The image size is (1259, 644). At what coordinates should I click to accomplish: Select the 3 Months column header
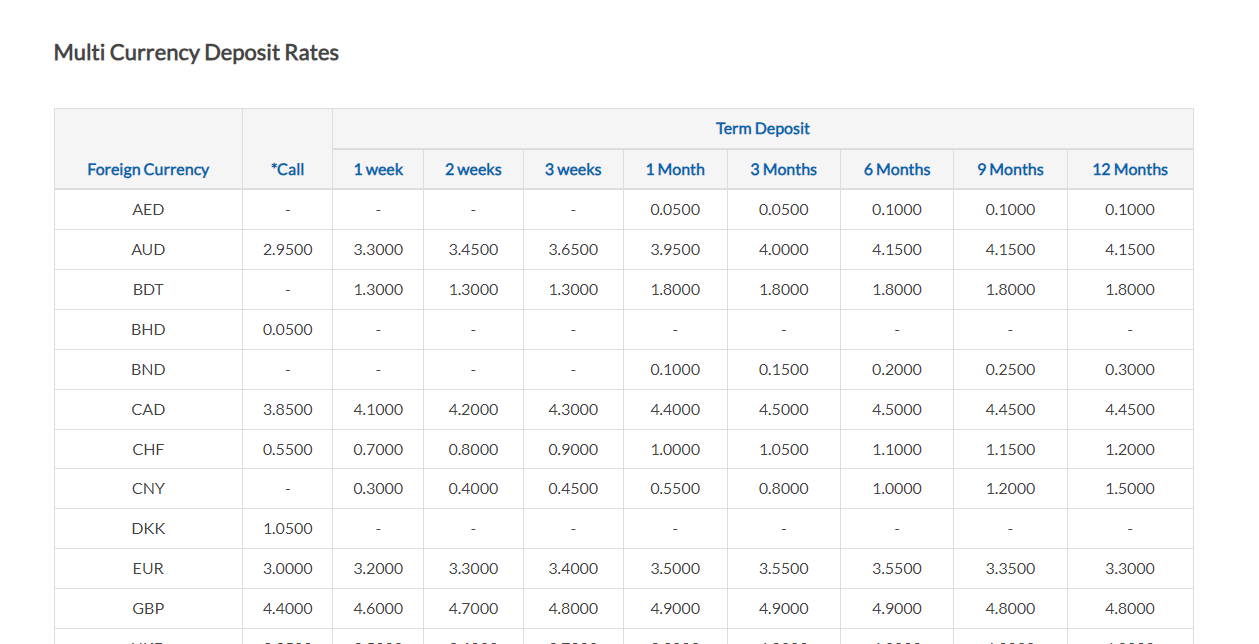[x=783, y=169]
